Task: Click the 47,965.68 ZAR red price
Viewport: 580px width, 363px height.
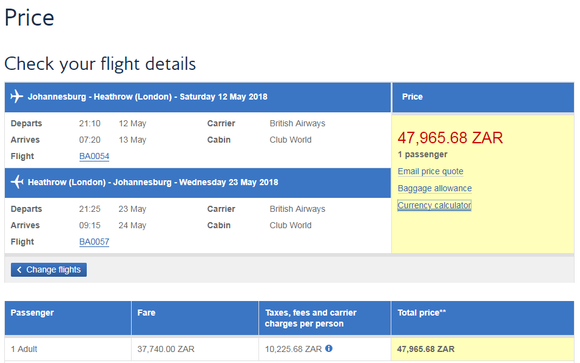Action: [450, 138]
